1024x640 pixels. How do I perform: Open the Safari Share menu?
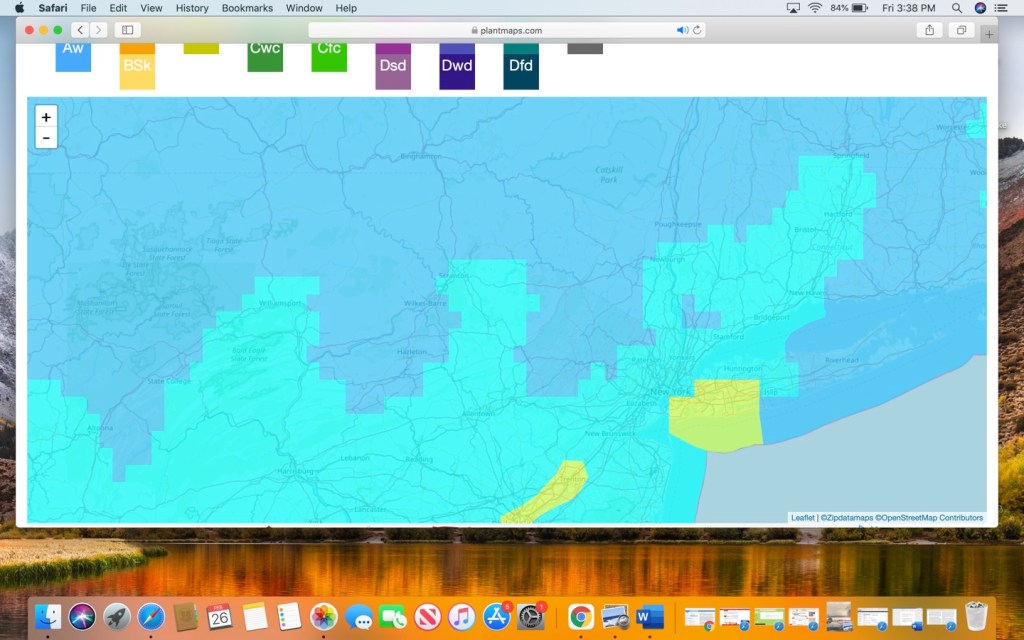click(x=929, y=30)
